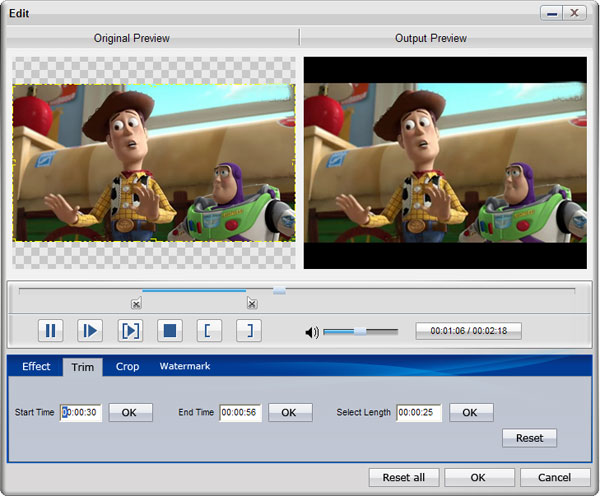Stop the video playback
This screenshot has height=496, width=600.
point(170,331)
